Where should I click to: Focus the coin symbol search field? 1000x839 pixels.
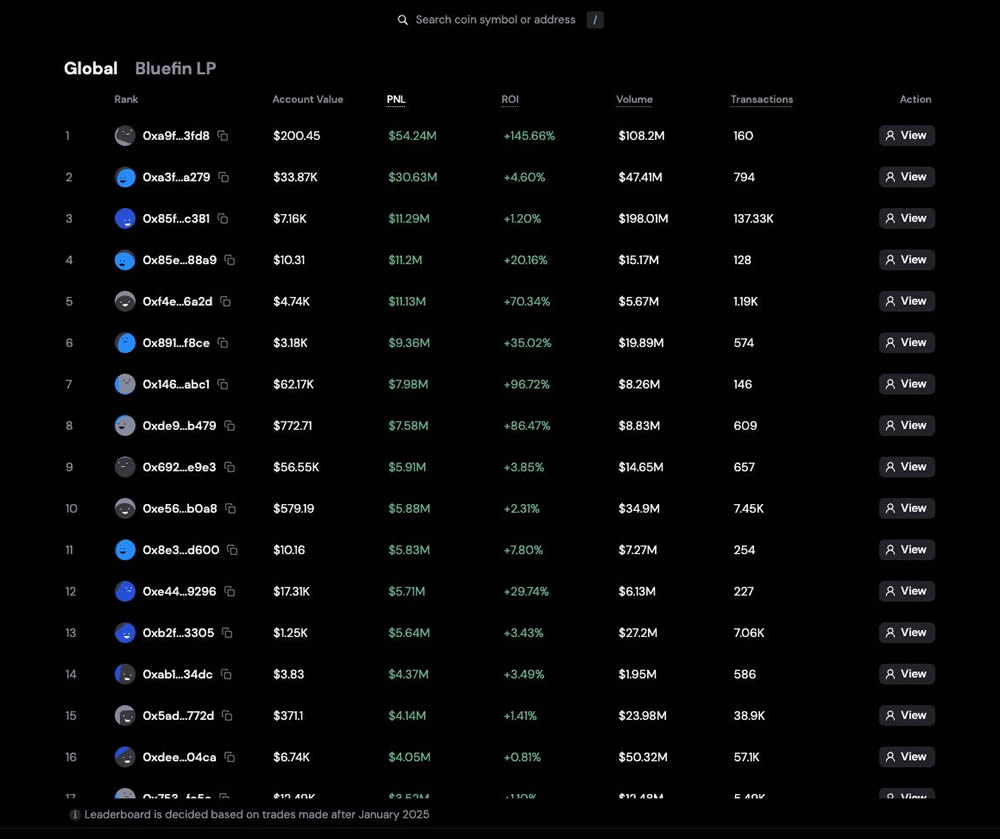495,20
